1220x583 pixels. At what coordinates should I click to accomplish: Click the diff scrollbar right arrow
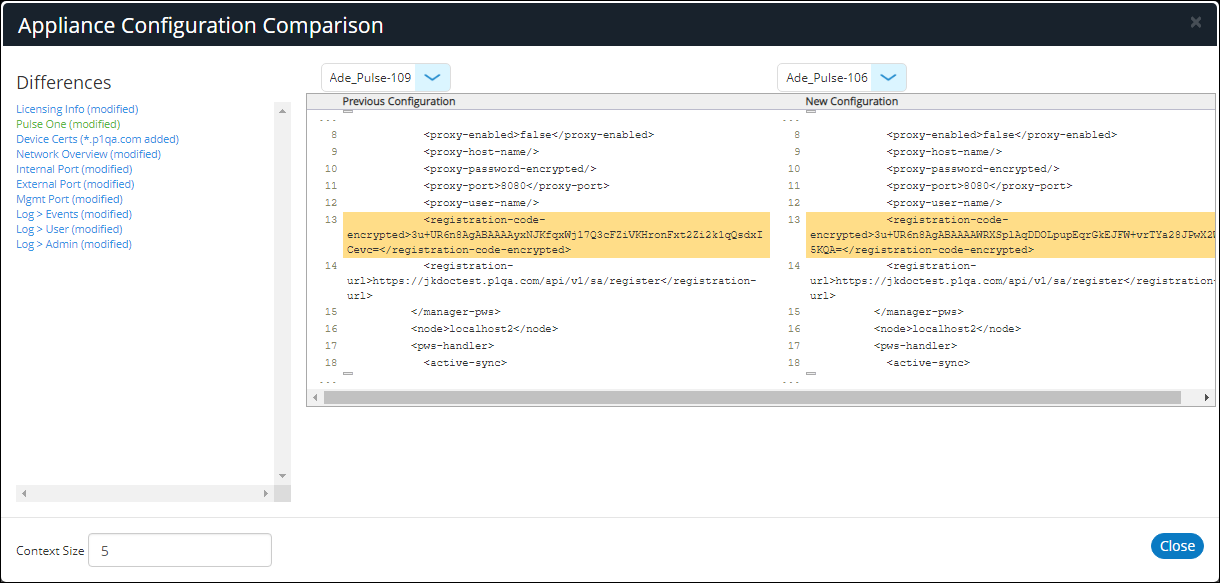pos(1207,398)
